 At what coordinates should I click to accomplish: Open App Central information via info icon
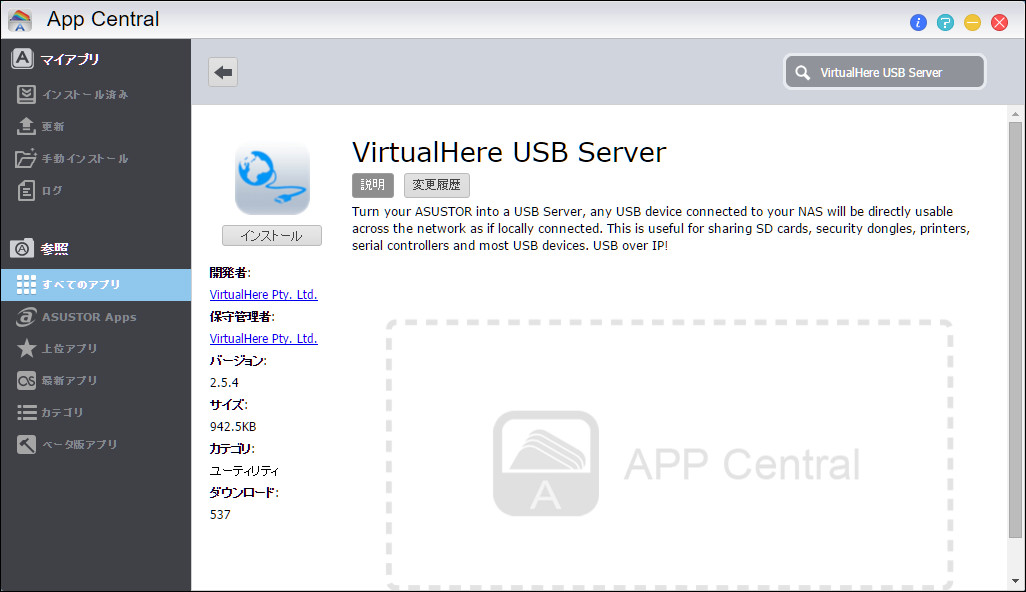pos(918,22)
